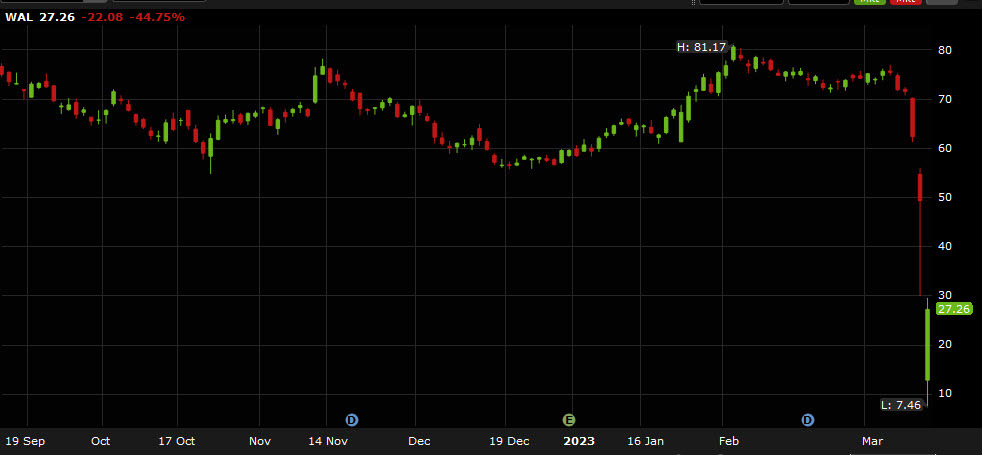The image size is (982, 455).
Task: Click the 50 level on price axis
Action: (944, 197)
